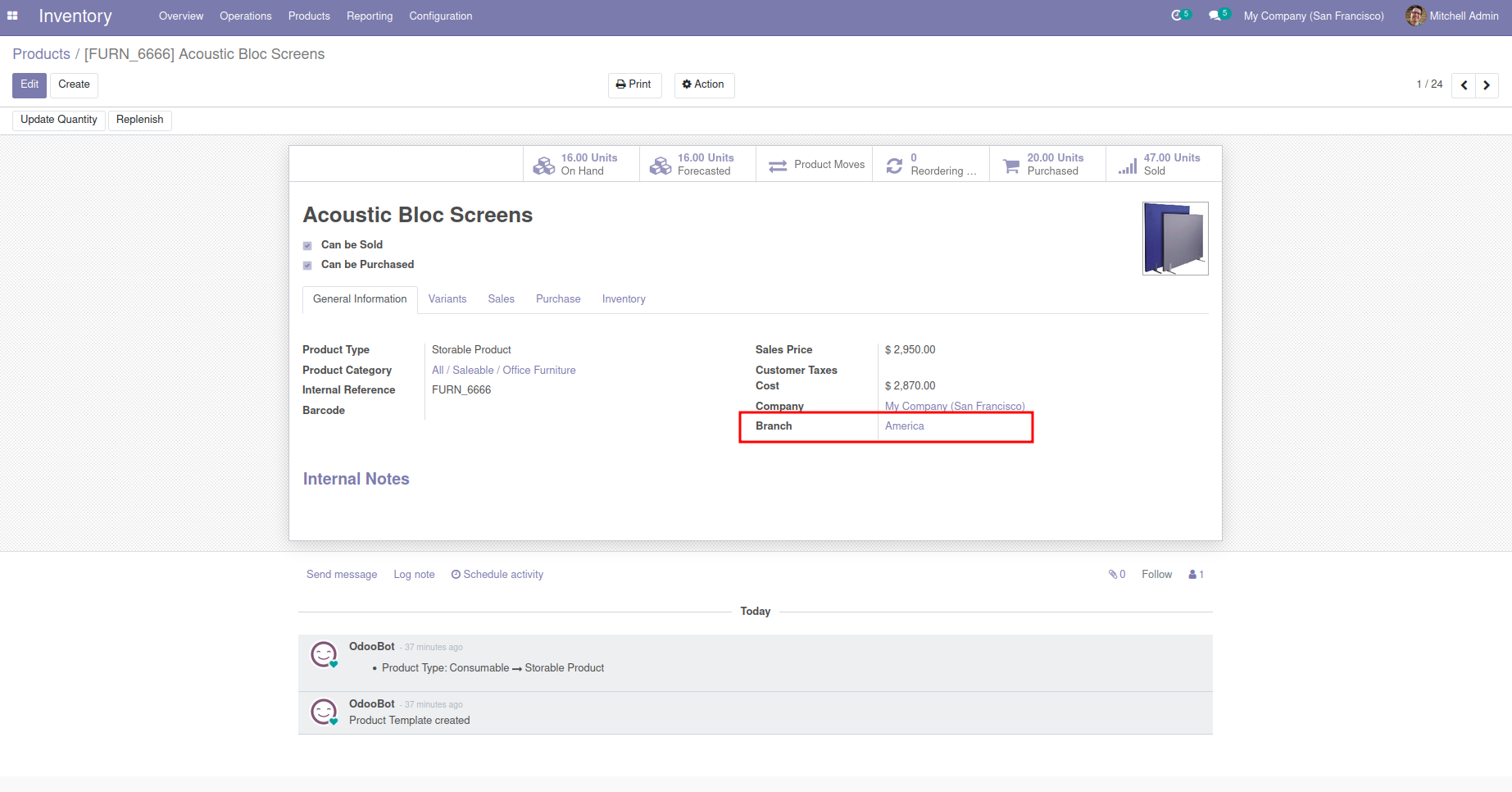Click the Acoustic Bloc Screens product image
The height and width of the screenshot is (792, 1512).
1175,239
